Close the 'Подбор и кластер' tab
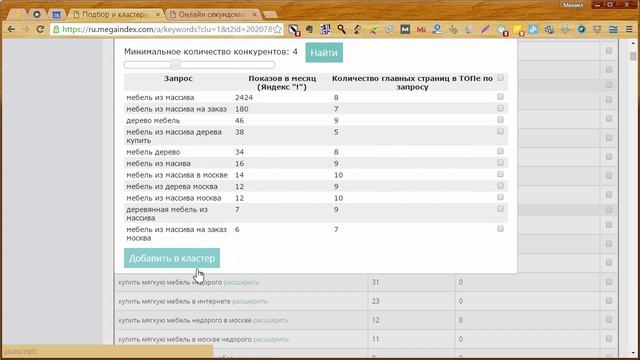640x360 pixels. 158,14
